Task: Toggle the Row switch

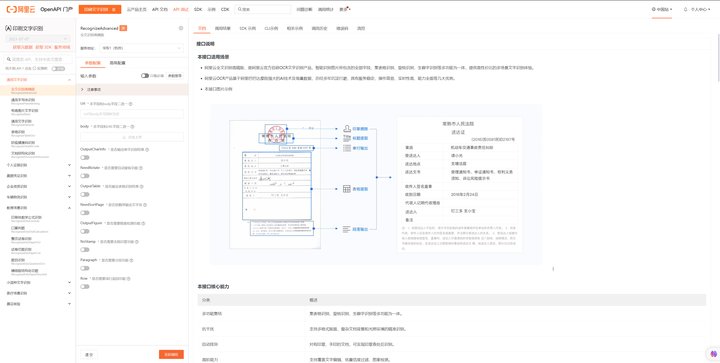Action: click(85, 286)
